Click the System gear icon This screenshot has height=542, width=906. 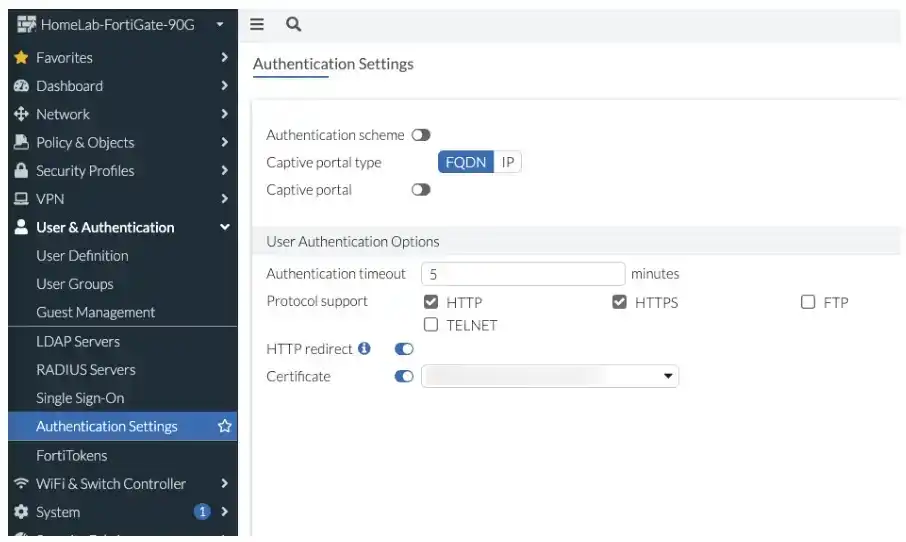21,511
